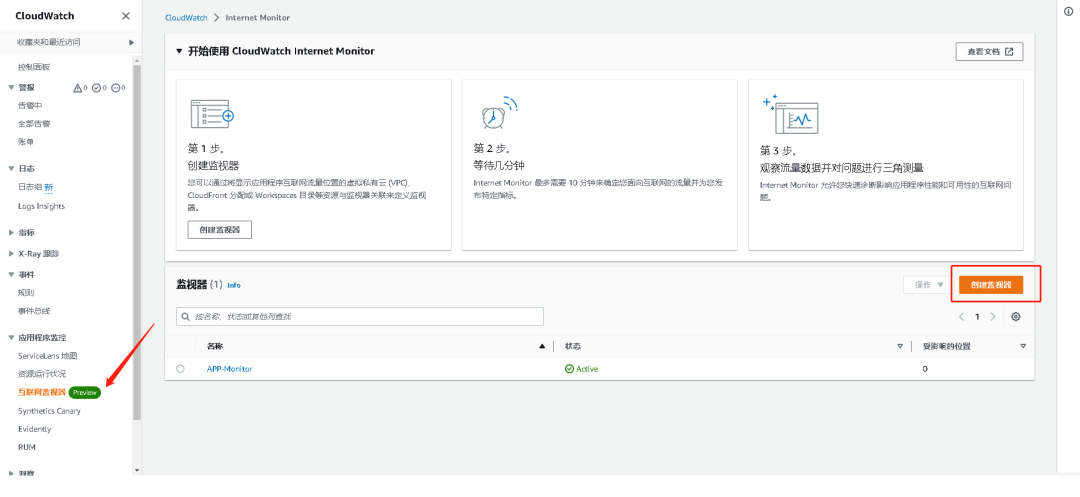Select the APP-Monitor radio button
The height and width of the screenshot is (497, 1080).
180,369
